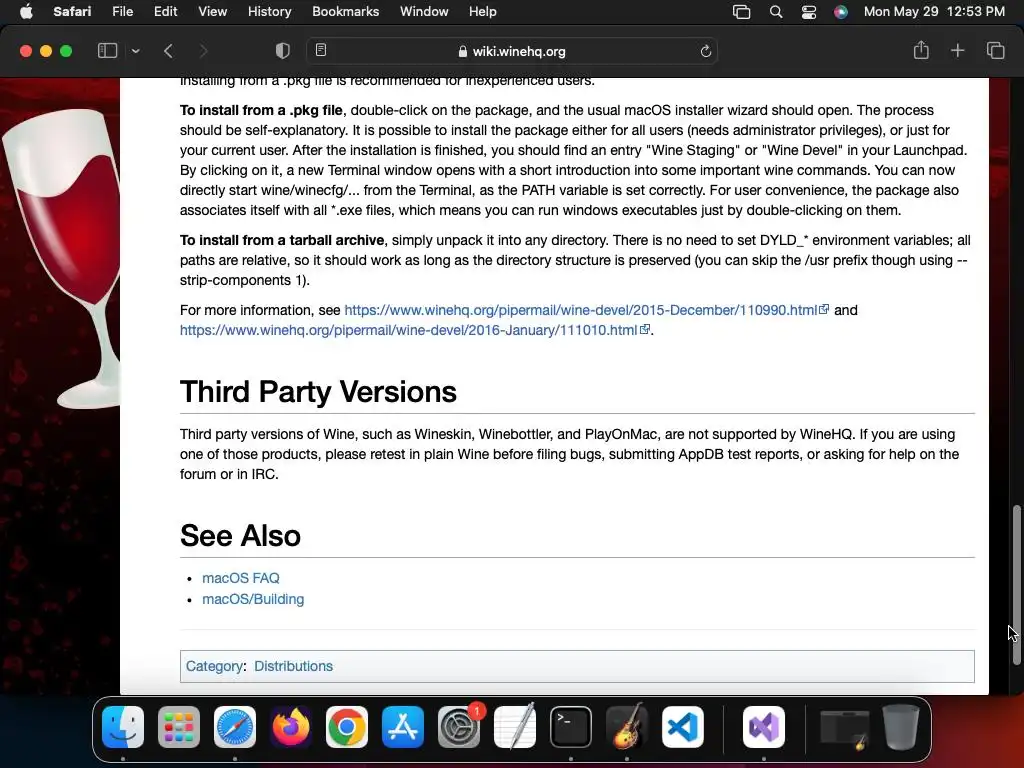Open the Safari menu
The height and width of the screenshot is (768, 1024).
pyautogui.click(x=72, y=12)
